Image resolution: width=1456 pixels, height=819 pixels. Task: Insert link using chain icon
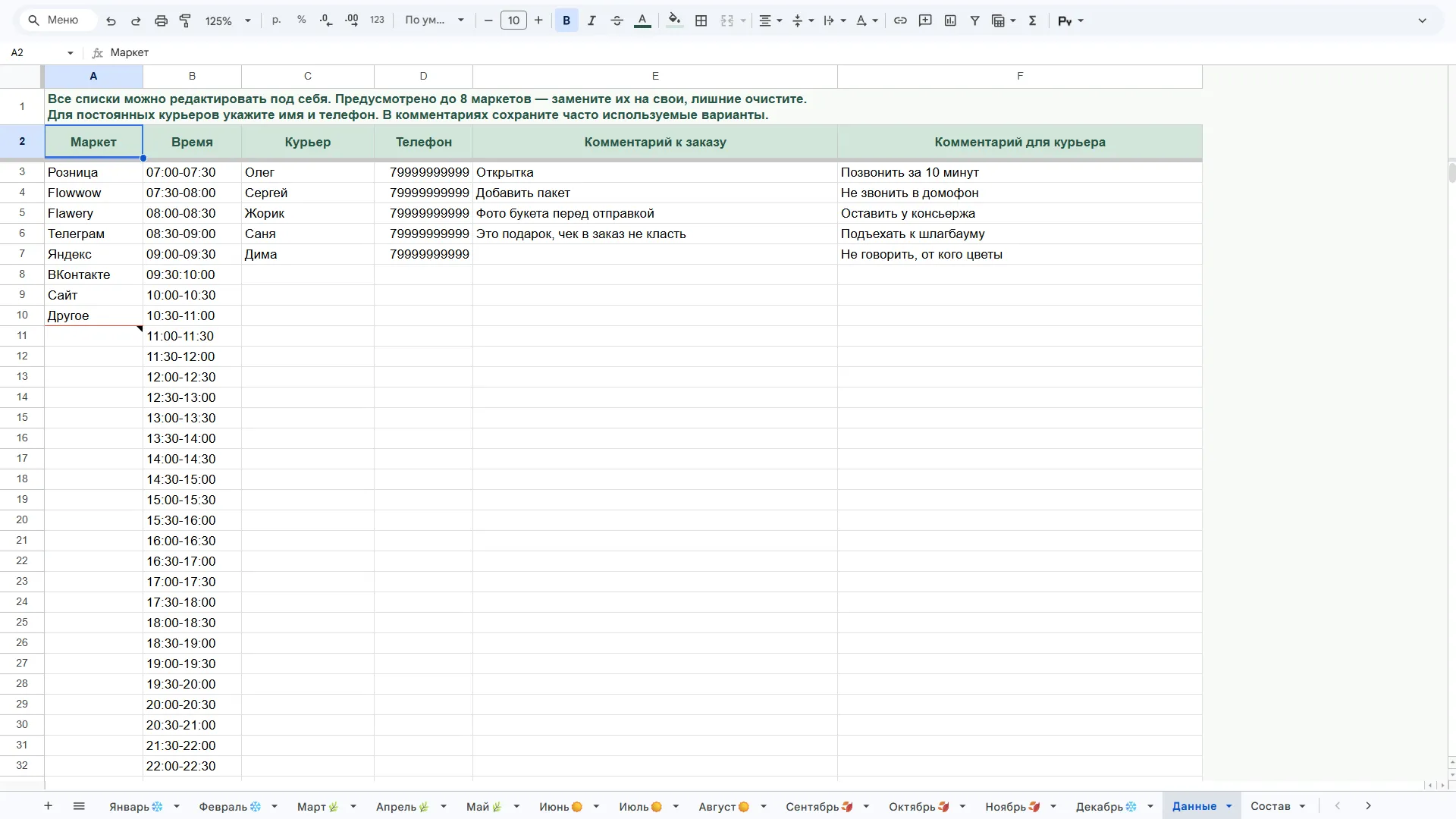(x=900, y=20)
